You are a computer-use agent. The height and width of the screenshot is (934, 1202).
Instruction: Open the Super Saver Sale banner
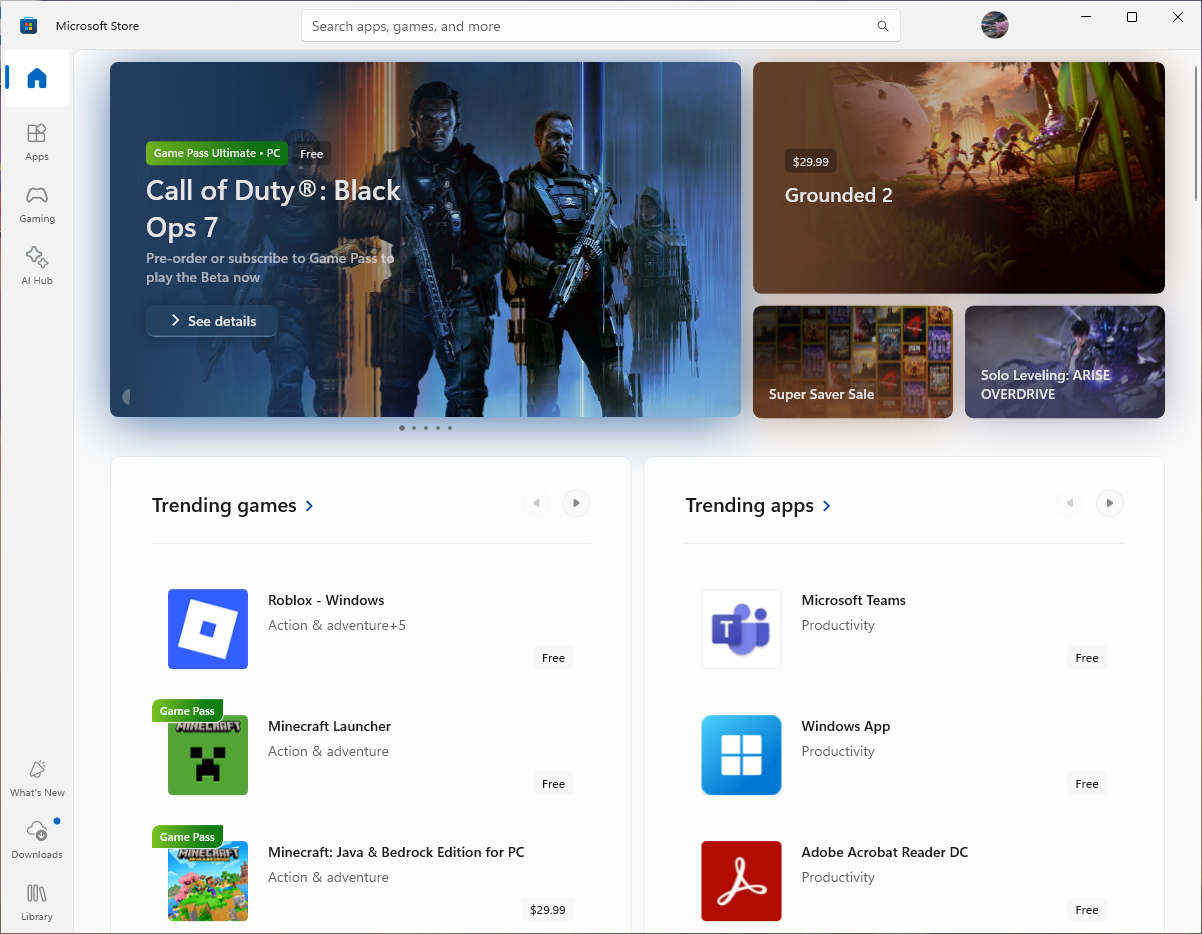[x=852, y=361]
